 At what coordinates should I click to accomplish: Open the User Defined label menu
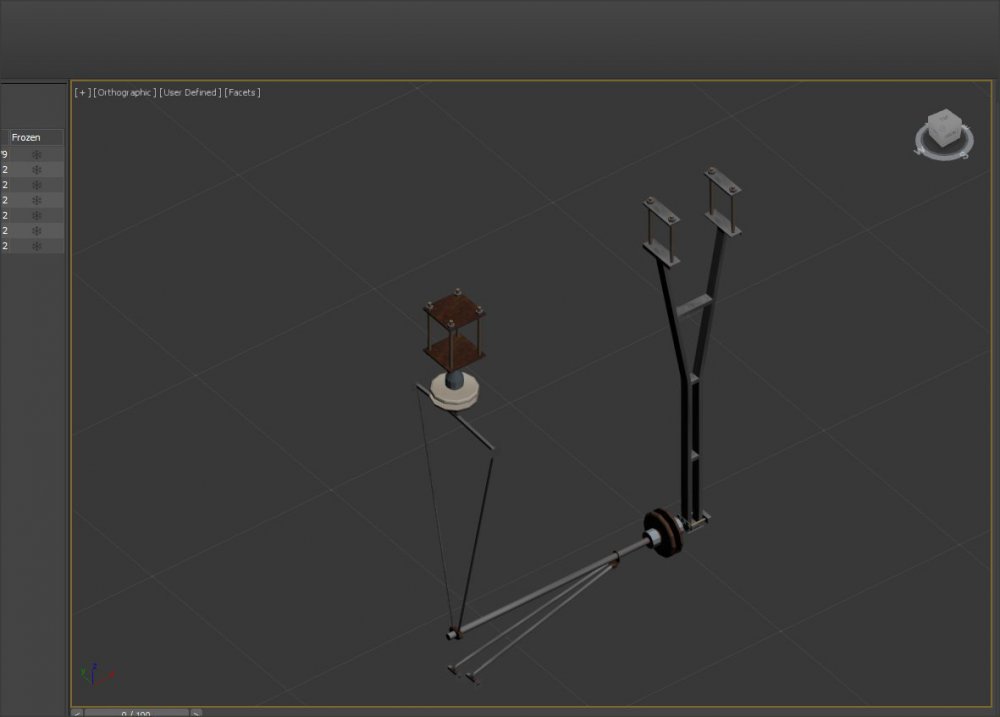[x=189, y=92]
